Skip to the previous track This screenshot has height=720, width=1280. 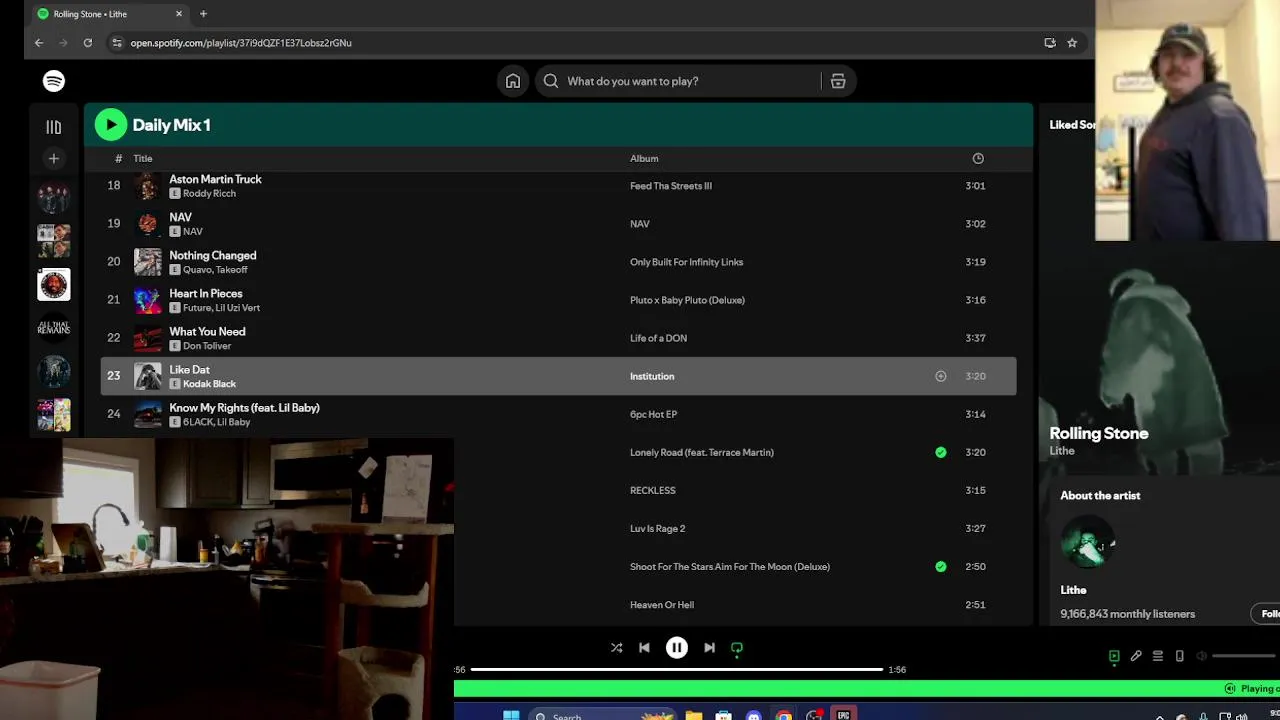click(644, 648)
